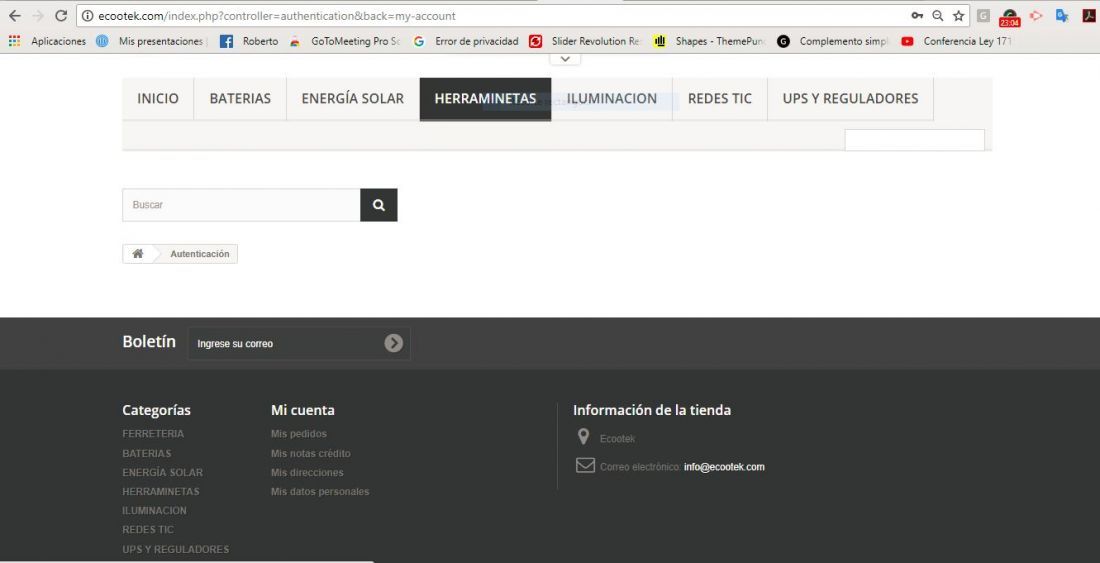Screen dimensions: 1100x563
Task: Open the saved password key icon
Action: (x=917, y=15)
